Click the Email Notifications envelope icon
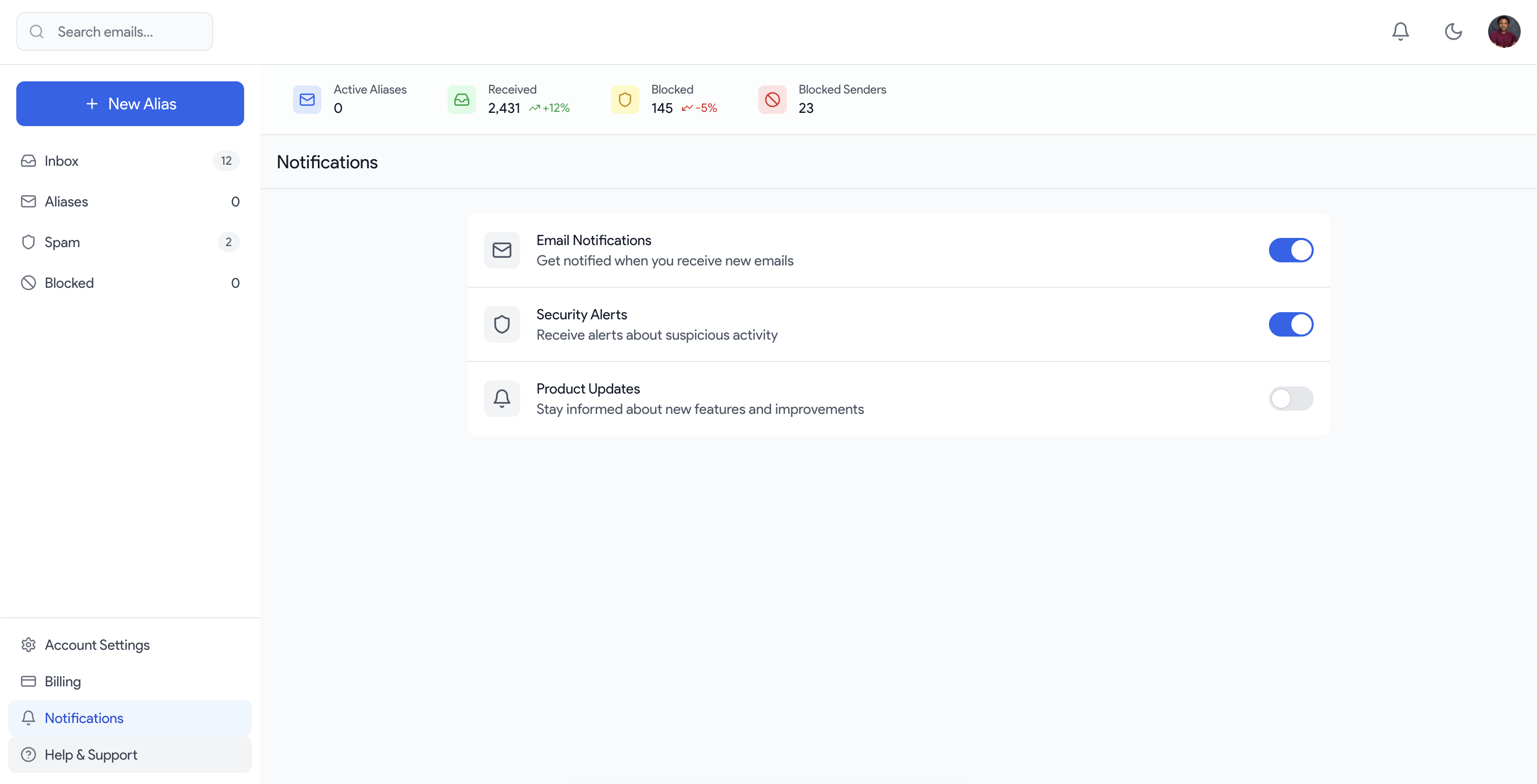The height and width of the screenshot is (784, 1537). [502, 251]
